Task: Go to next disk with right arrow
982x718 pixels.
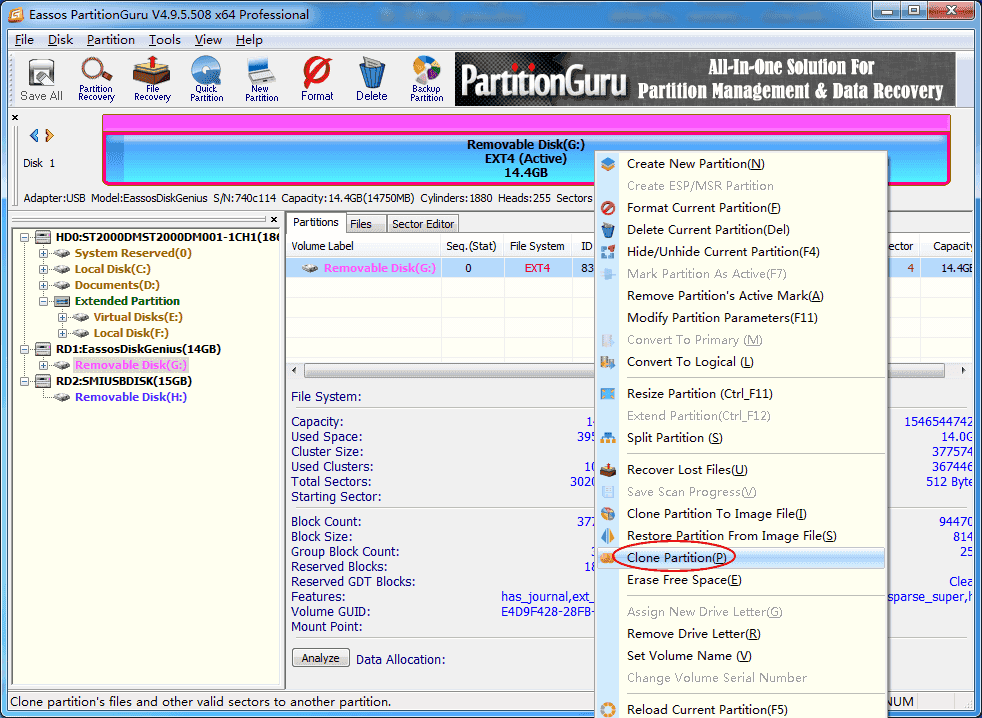Action: 49,135
